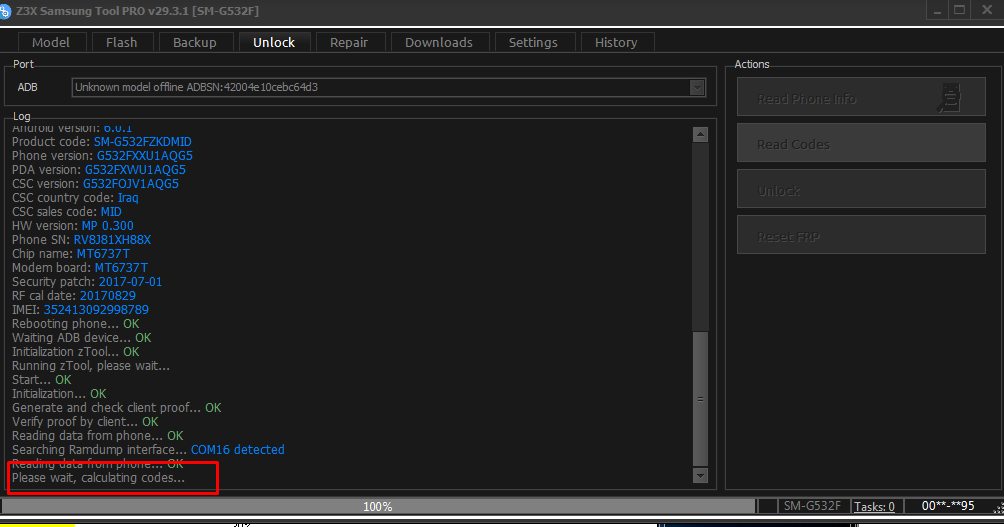
Task: Select product code SM-G532FZKDMID
Action: point(143,142)
